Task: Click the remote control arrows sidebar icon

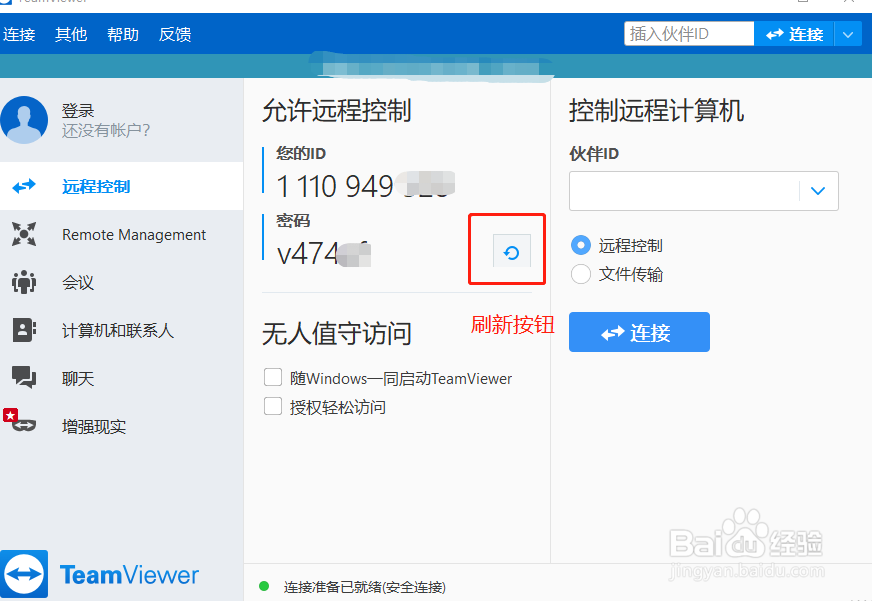Action: 24,186
